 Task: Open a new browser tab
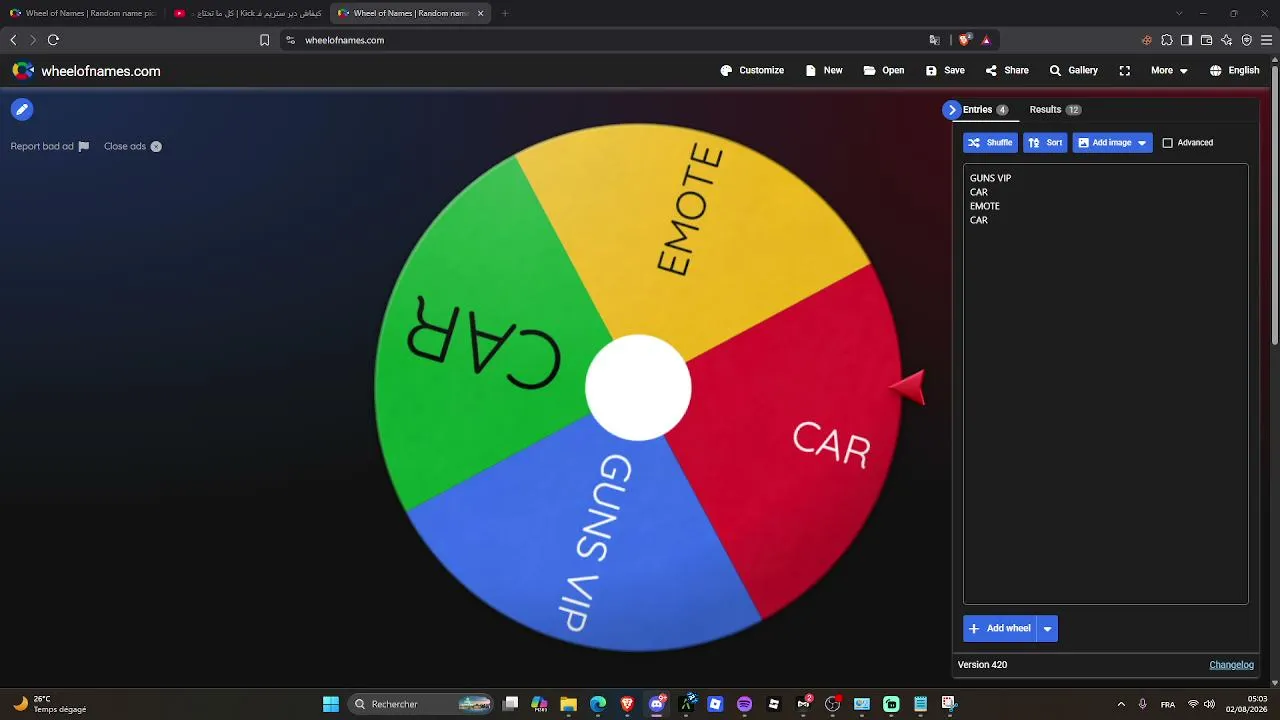click(505, 13)
